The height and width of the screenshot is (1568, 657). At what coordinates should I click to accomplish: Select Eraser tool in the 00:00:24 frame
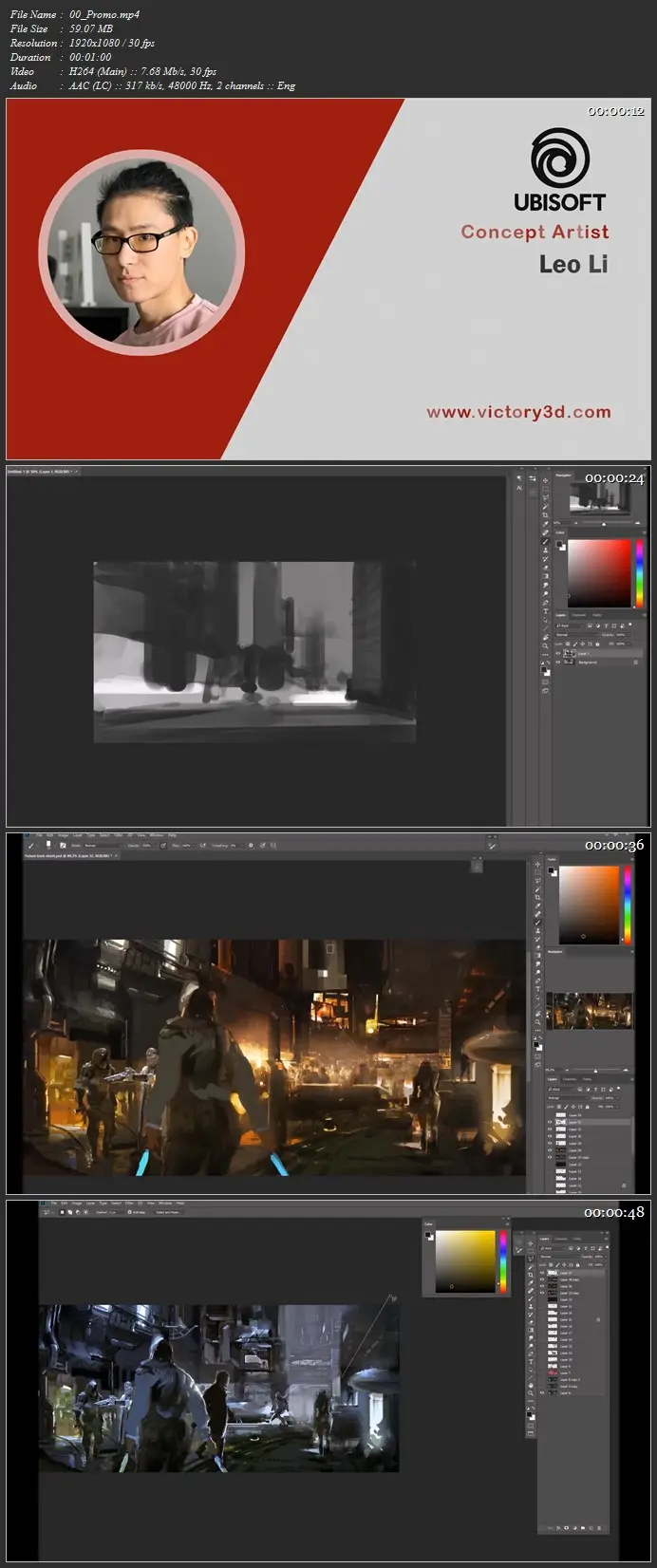[x=546, y=568]
